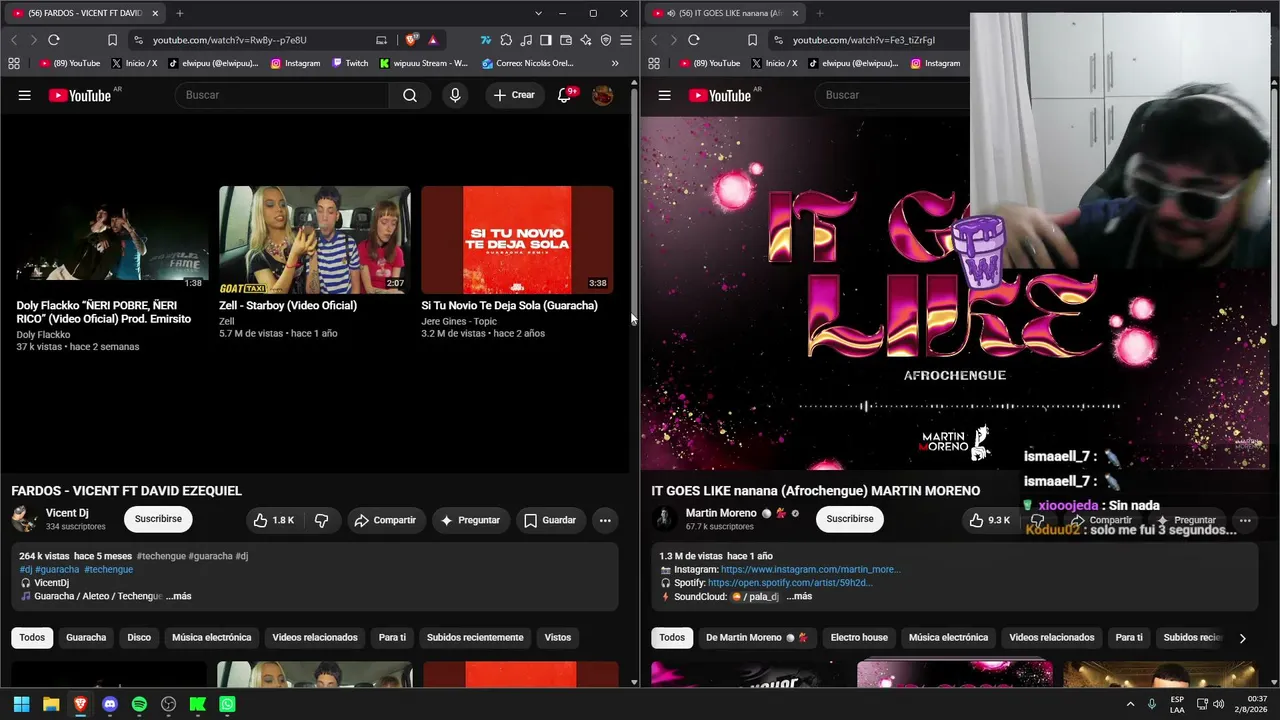The width and height of the screenshot is (1280, 720).
Task: Open the account avatar menu in left window
Action: (x=603, y=95)
